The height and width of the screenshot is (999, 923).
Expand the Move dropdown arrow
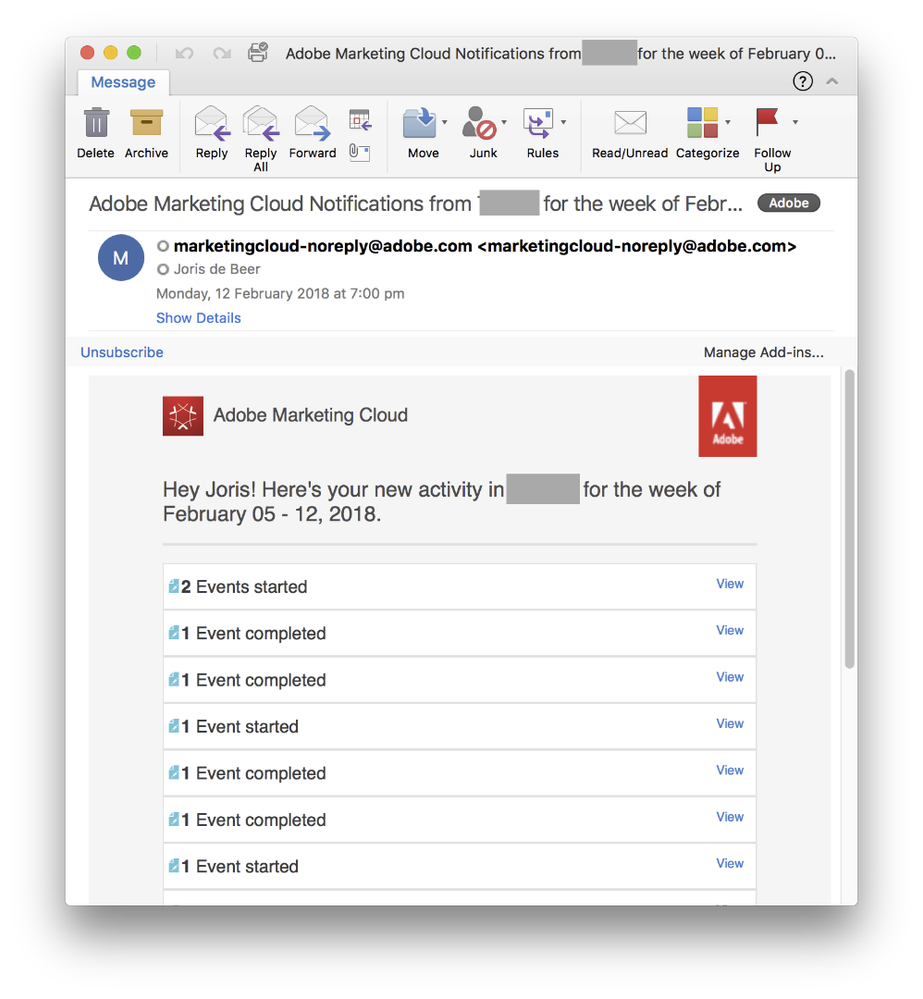pos(444,122)
